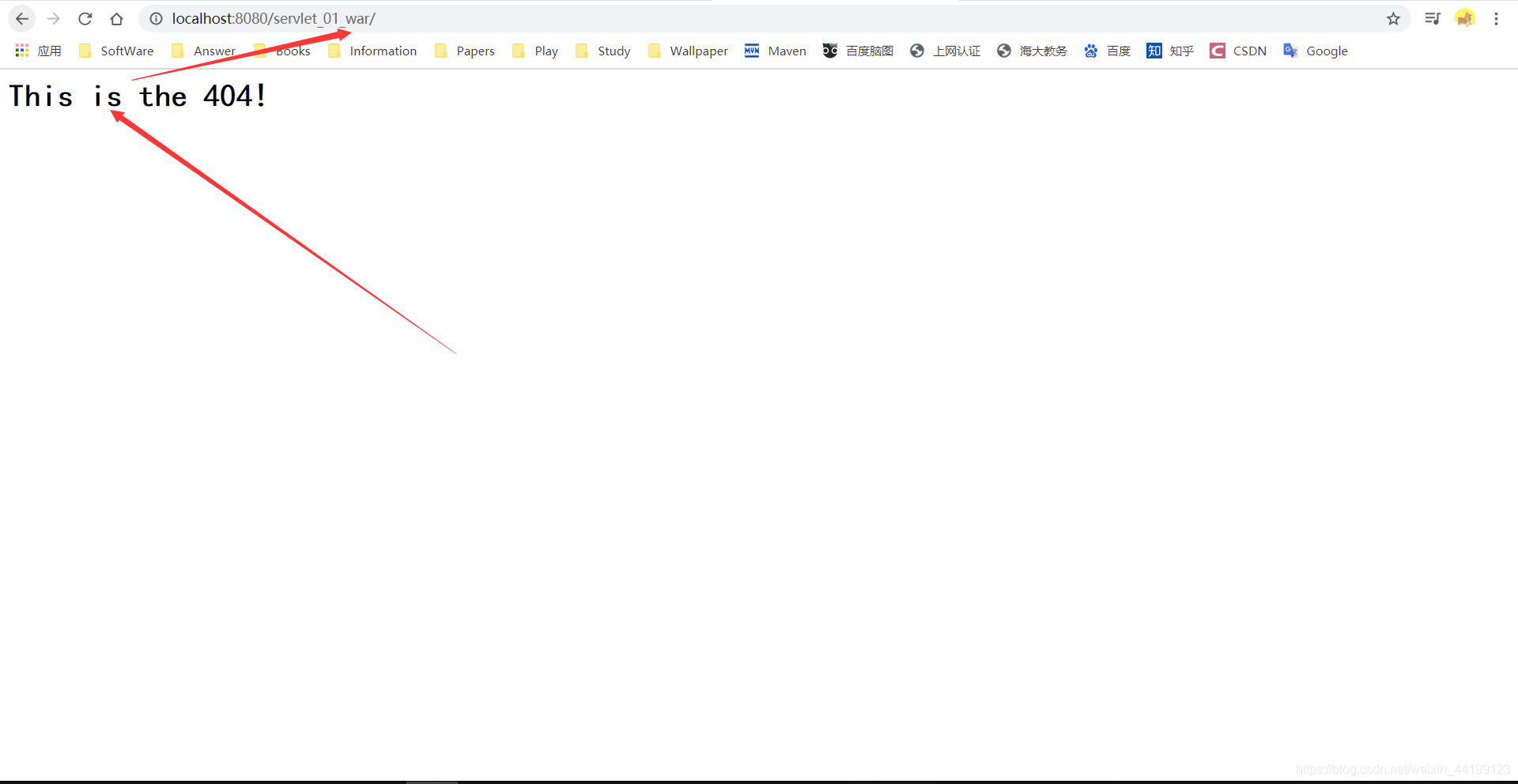This screenshot has height=784, width=1518.
Task: Open the Google translate bookmark
Action: (1316, 51)
